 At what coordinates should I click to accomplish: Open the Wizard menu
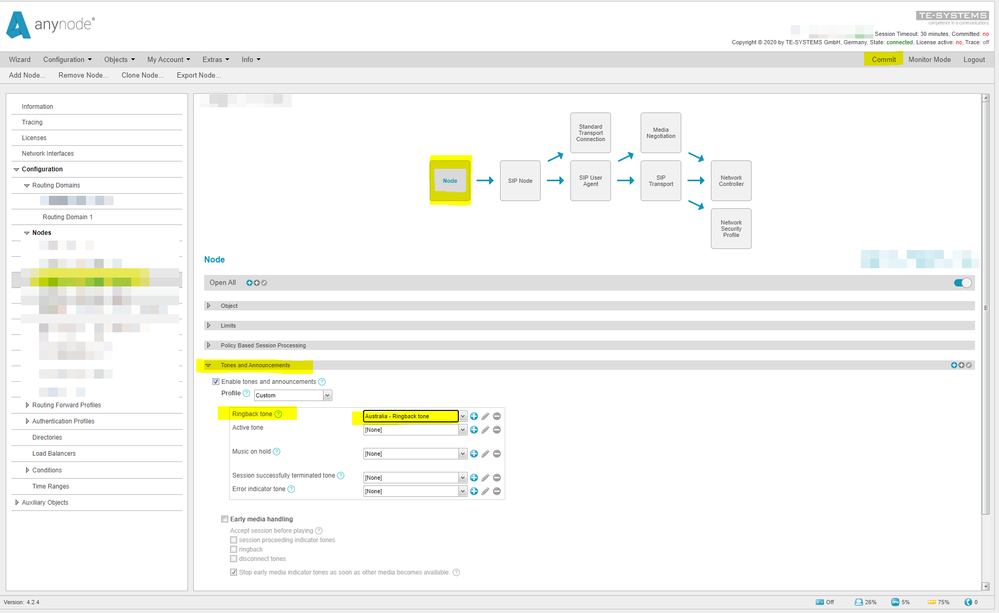click(20, 59)
